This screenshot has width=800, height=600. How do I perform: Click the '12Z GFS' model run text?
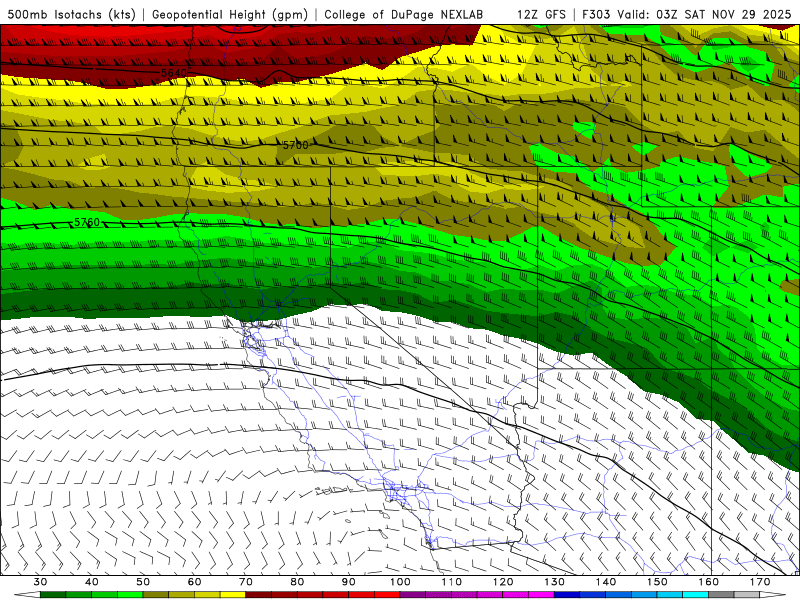click(541, 14)
